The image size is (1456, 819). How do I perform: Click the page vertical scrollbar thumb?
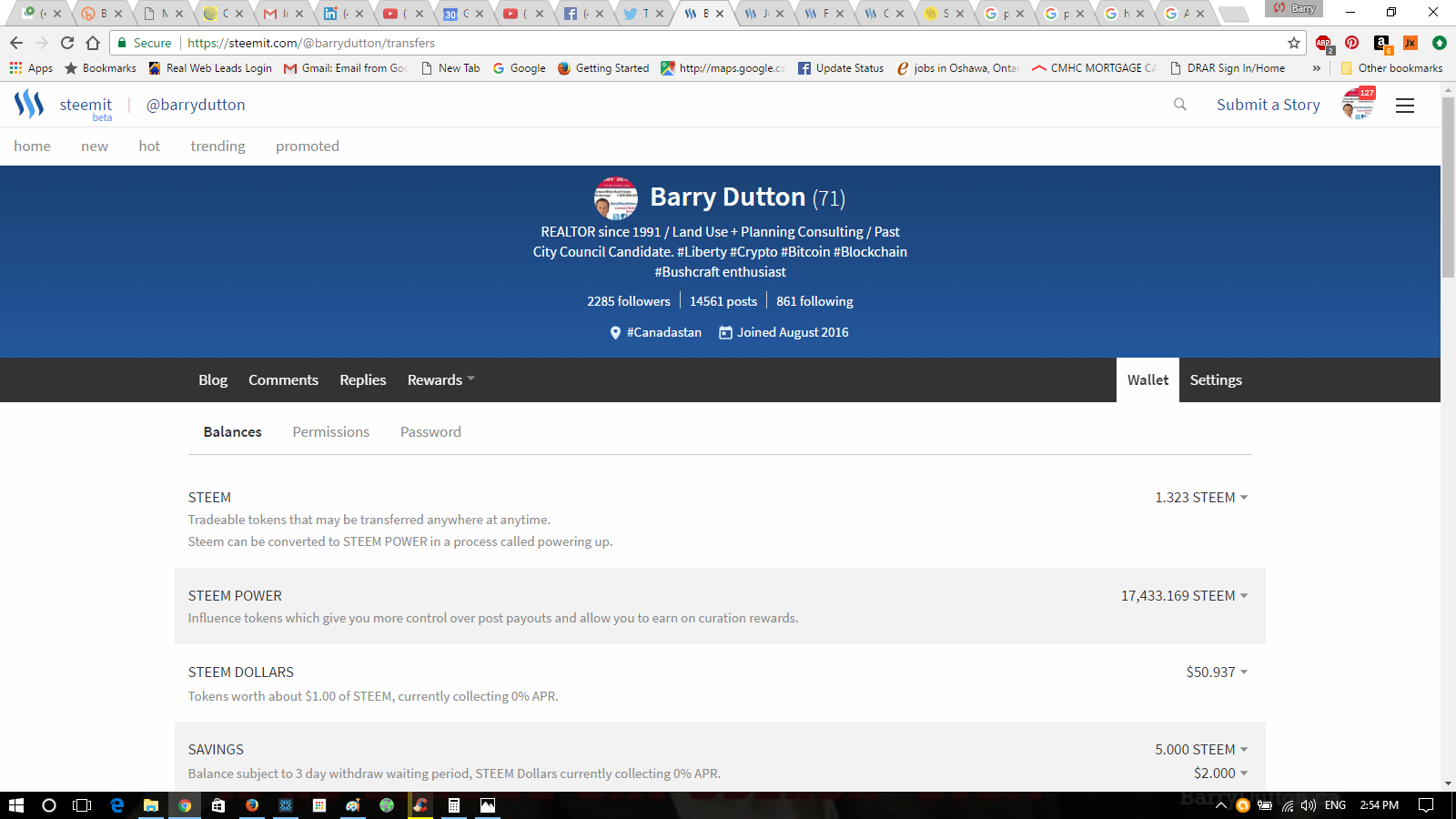coord(1448,187)
